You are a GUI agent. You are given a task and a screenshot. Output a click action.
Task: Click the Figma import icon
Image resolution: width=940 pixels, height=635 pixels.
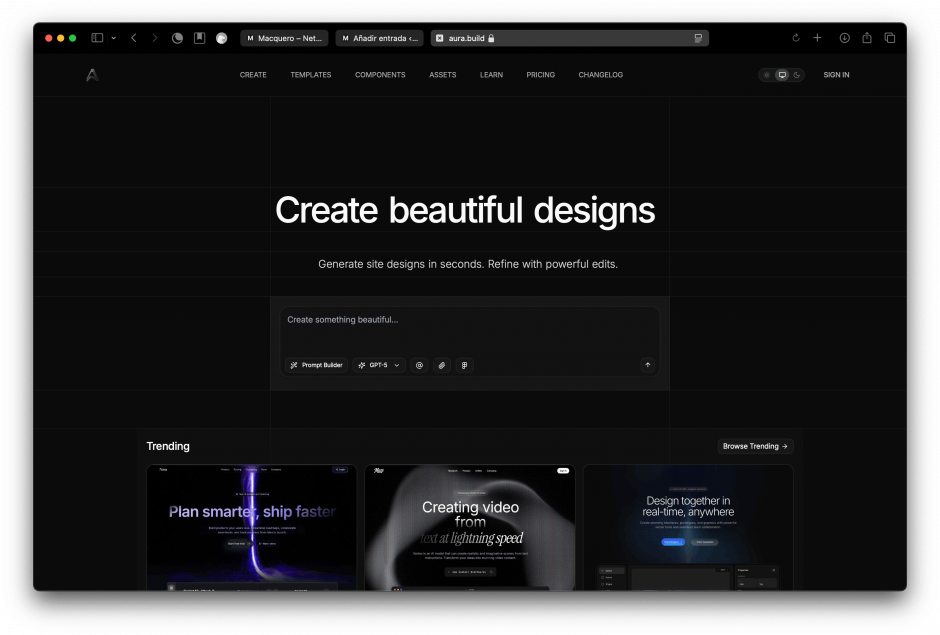click(464, 365)
